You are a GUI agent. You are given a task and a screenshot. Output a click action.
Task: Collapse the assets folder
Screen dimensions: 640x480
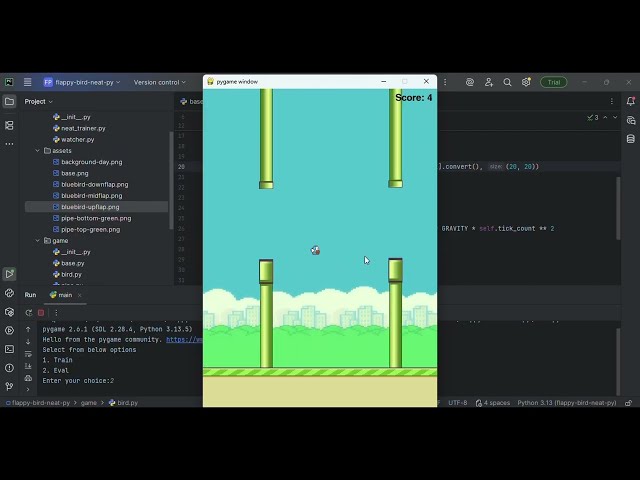click(38, 151)
